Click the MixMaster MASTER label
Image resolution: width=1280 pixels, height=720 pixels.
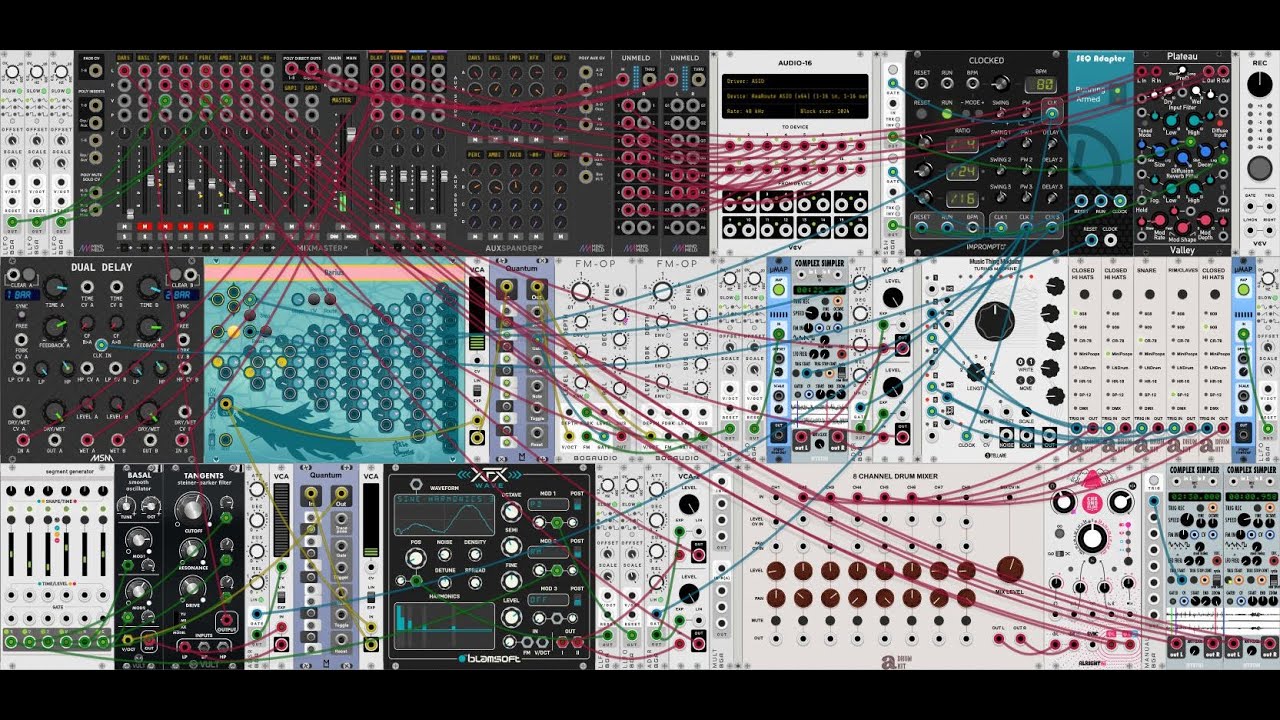342,100
